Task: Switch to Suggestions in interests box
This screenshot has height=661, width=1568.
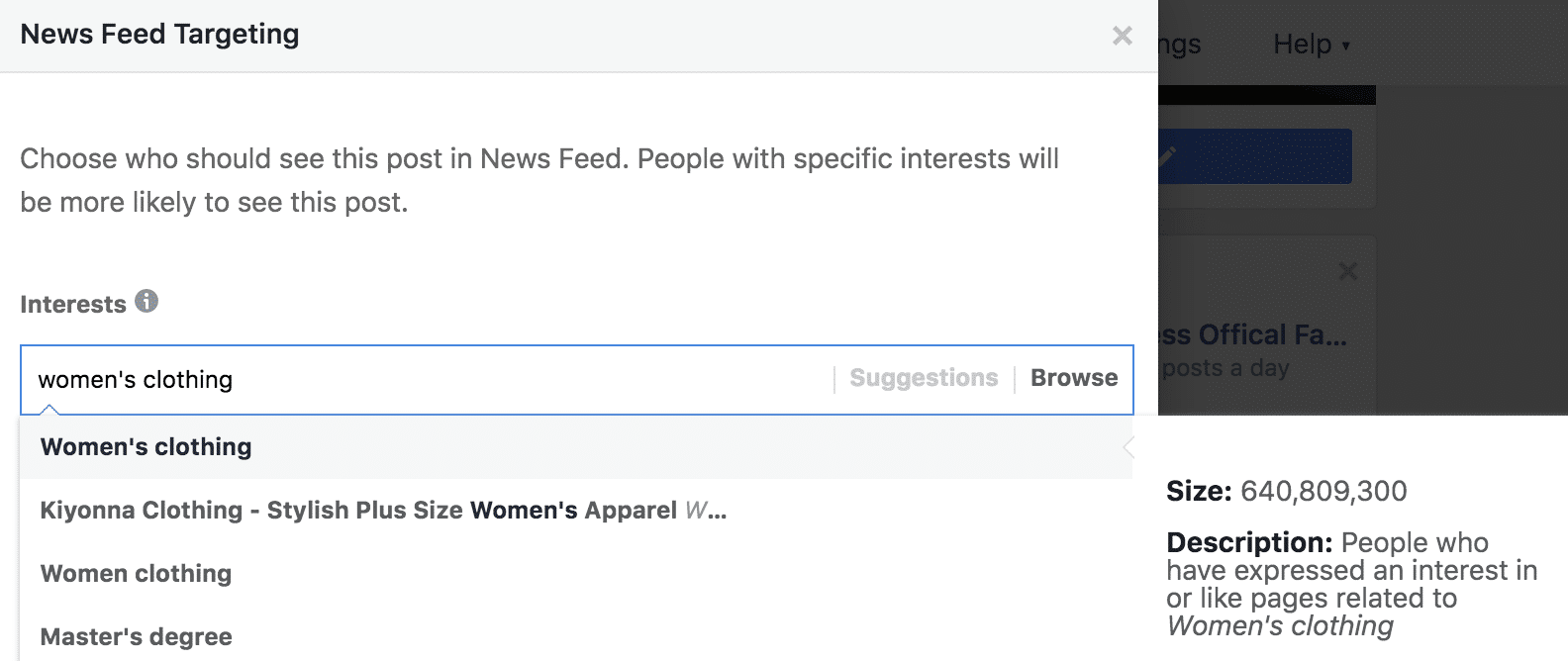Action: [x=924, y=378]
